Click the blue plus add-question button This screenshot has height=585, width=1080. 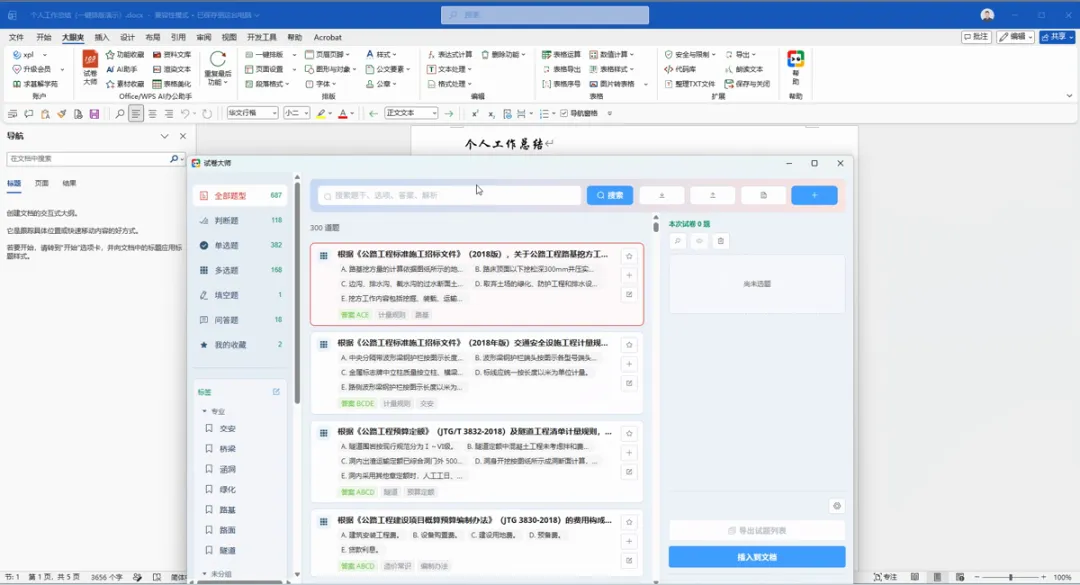coord(814,196)
